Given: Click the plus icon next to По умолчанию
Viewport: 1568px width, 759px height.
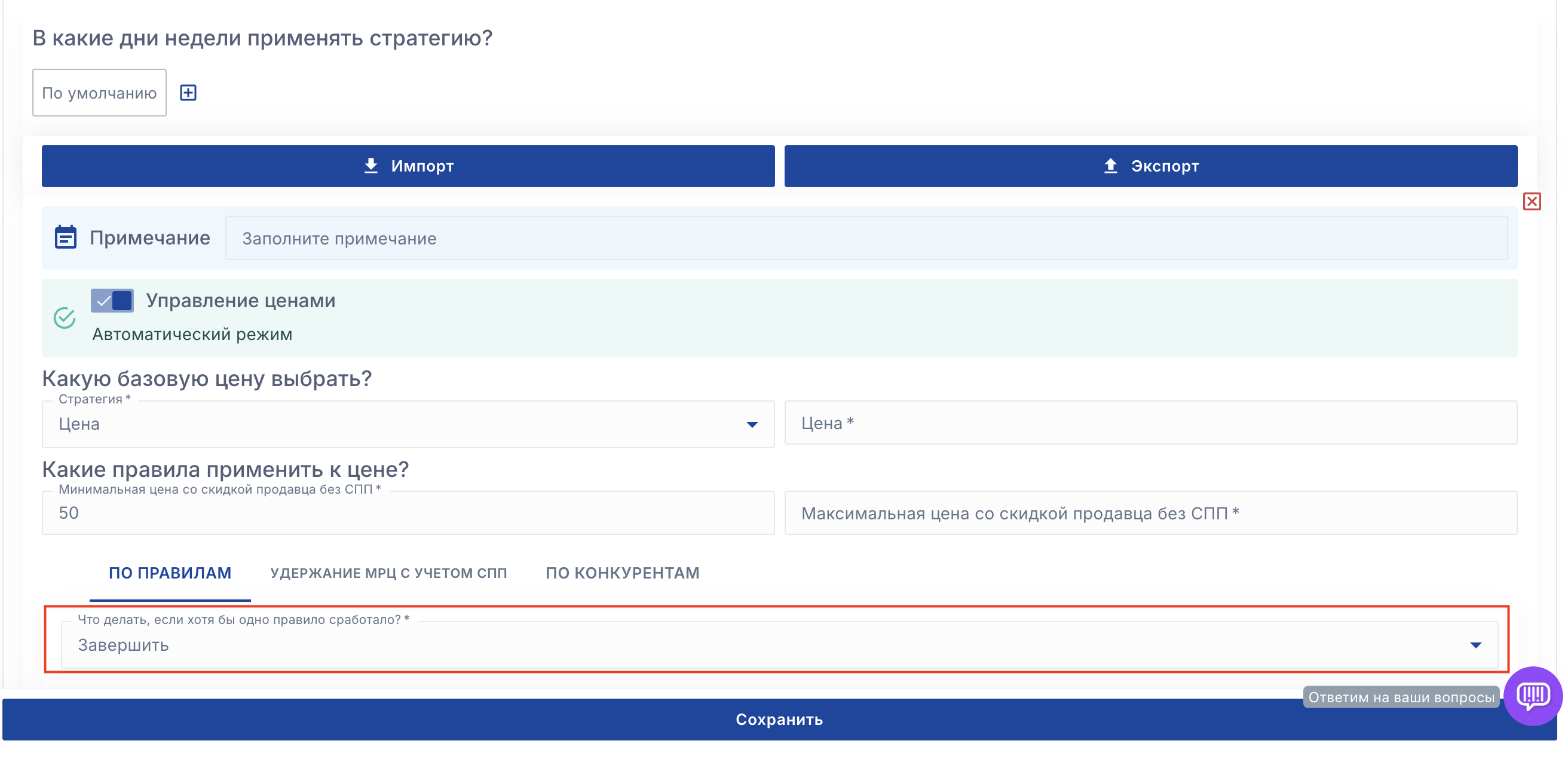Looking at the screenshot, I should click(x=188, y=93).
